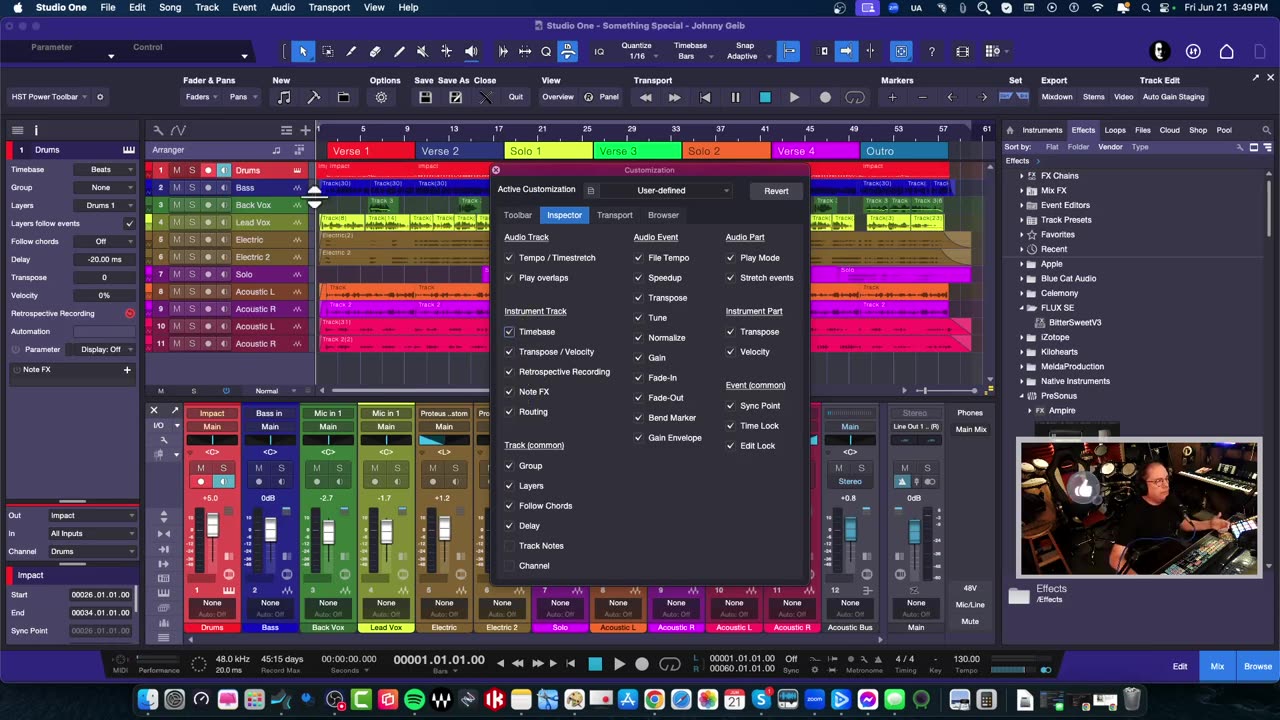This screenshot has width=1280, height=720.
Task: Select the Arrow tool in toolbar
Action: tap(303, 51)
